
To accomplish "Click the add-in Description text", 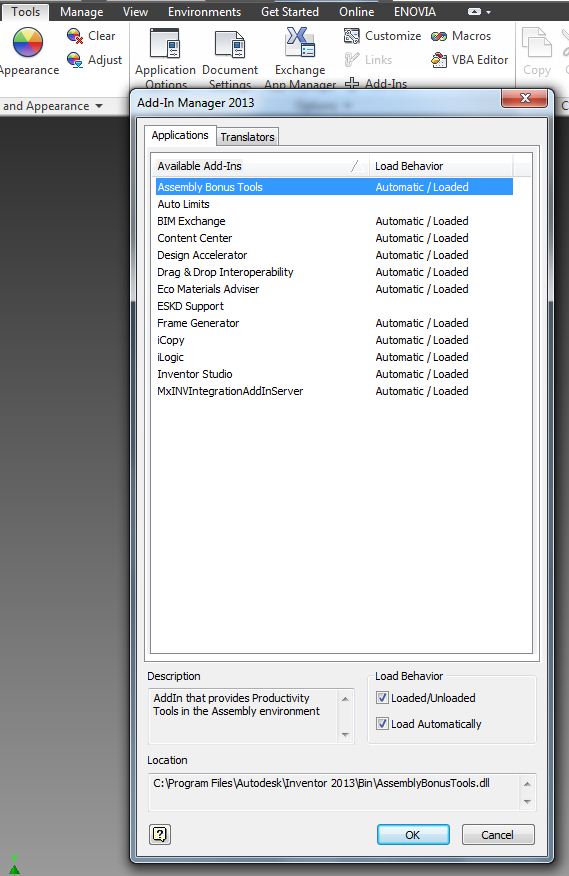I will tap(236, 704).
